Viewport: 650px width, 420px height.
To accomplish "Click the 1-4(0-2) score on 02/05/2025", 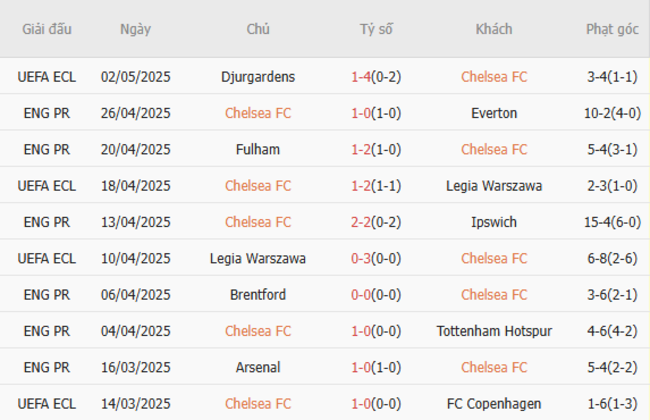I will pyautogui.click(x=376, y=77).
